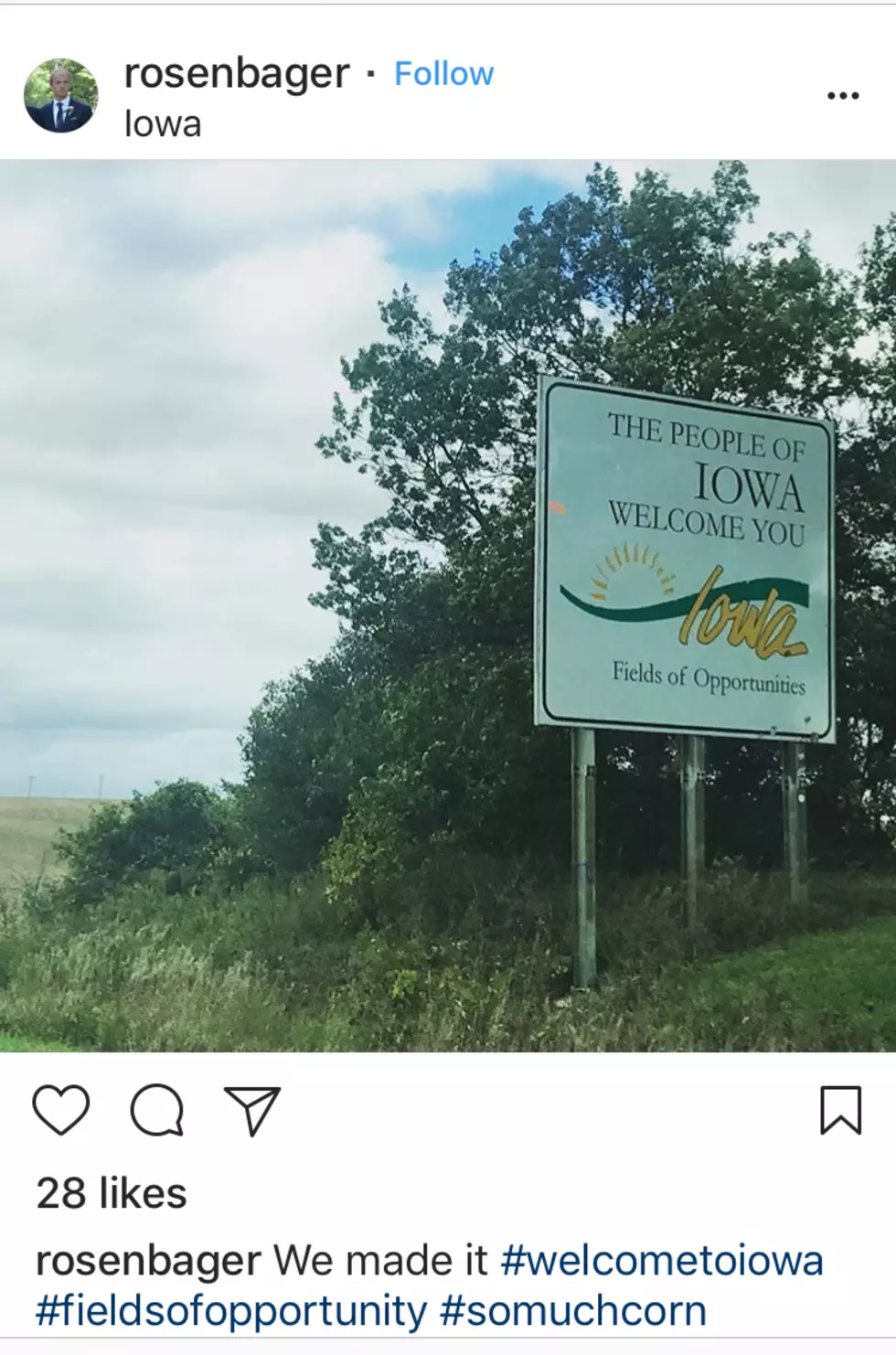The width and height of the screenshot is (896, 1355).
Task: Follow the rosenbager account
Action: click(443, 74)
